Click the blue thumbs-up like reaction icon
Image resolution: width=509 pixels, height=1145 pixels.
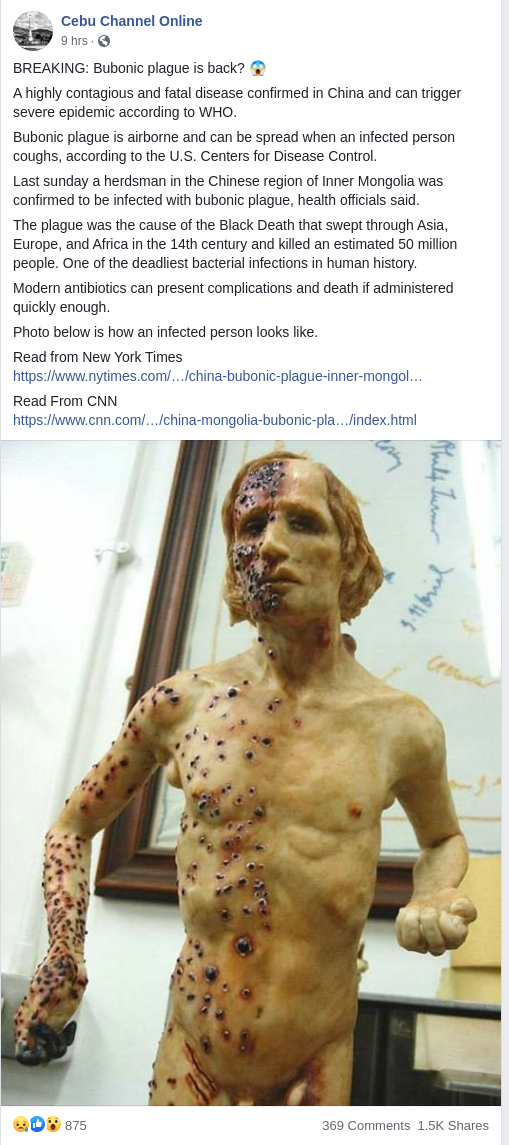37,1125
